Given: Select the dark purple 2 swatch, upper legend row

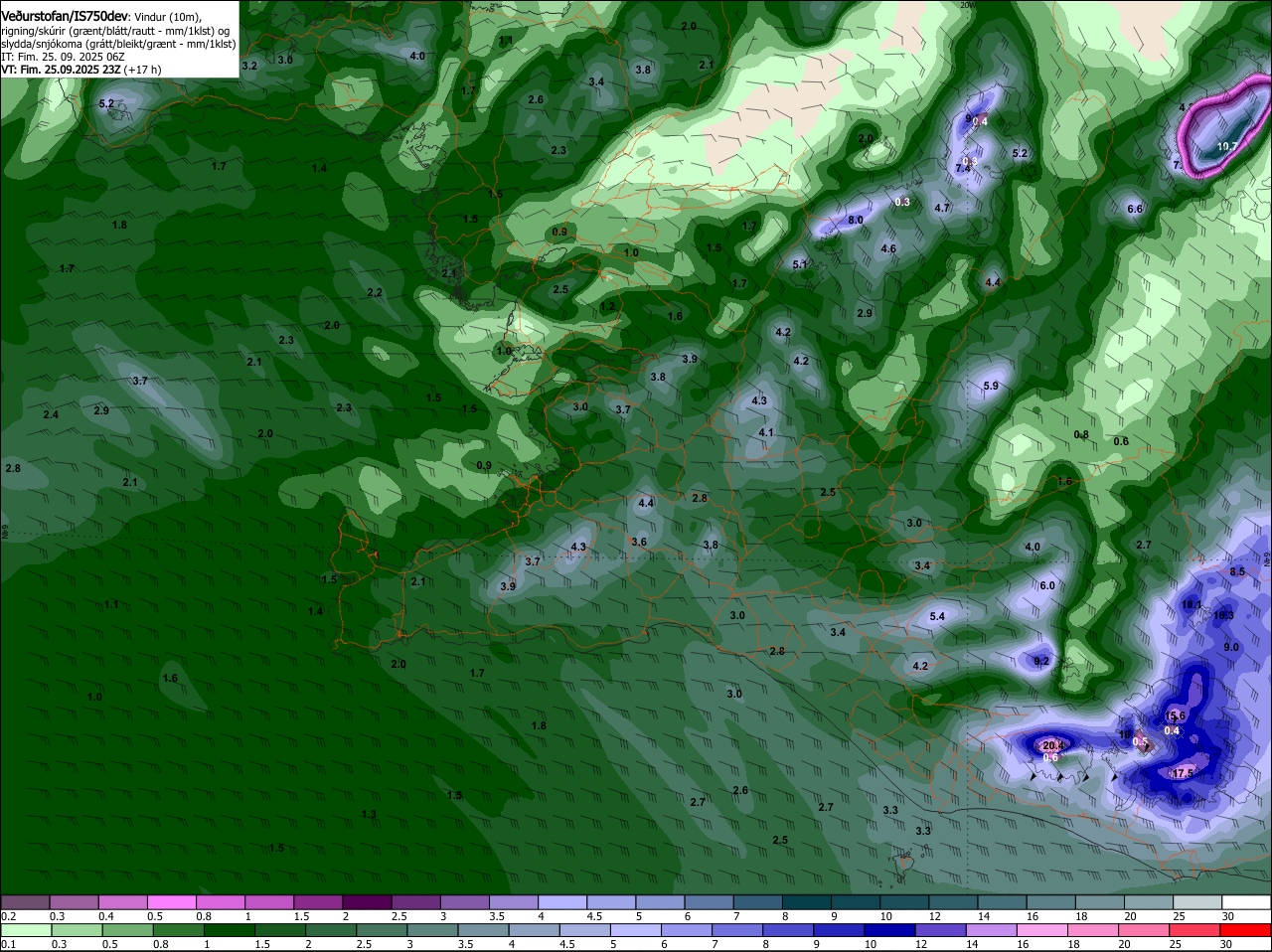Looking at the screenshot, I should click(x=367, y=902).
